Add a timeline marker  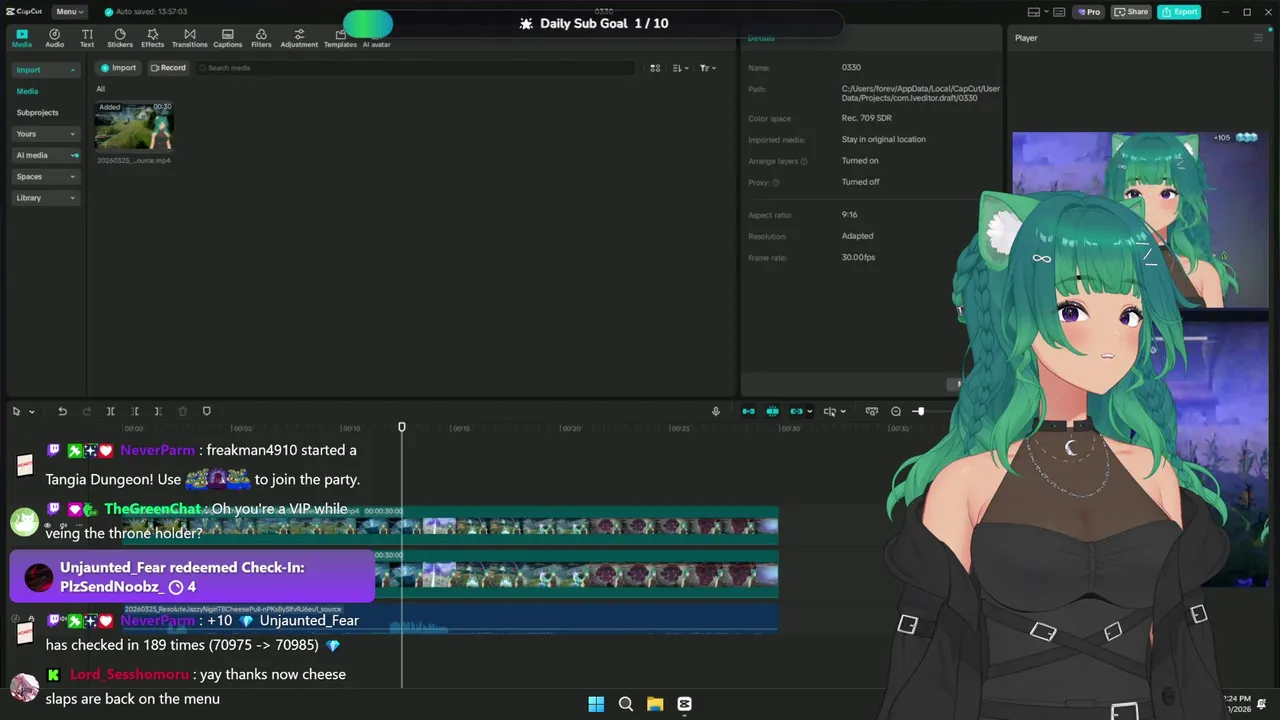[x=207, y=411]
